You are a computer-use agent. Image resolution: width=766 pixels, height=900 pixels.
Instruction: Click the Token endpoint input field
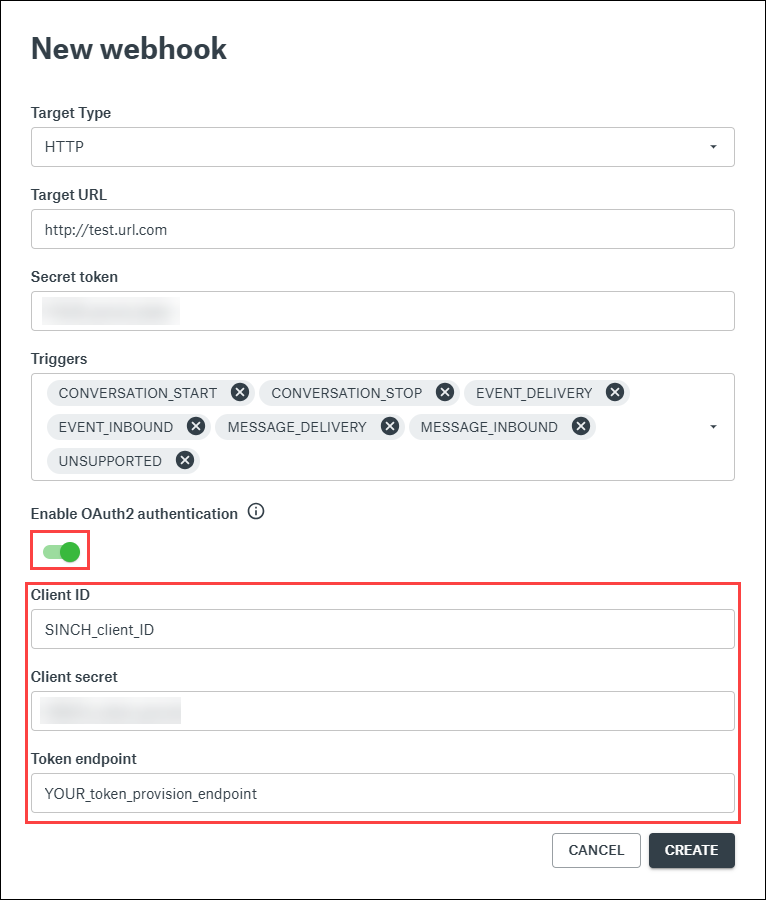tap(382, 793)
